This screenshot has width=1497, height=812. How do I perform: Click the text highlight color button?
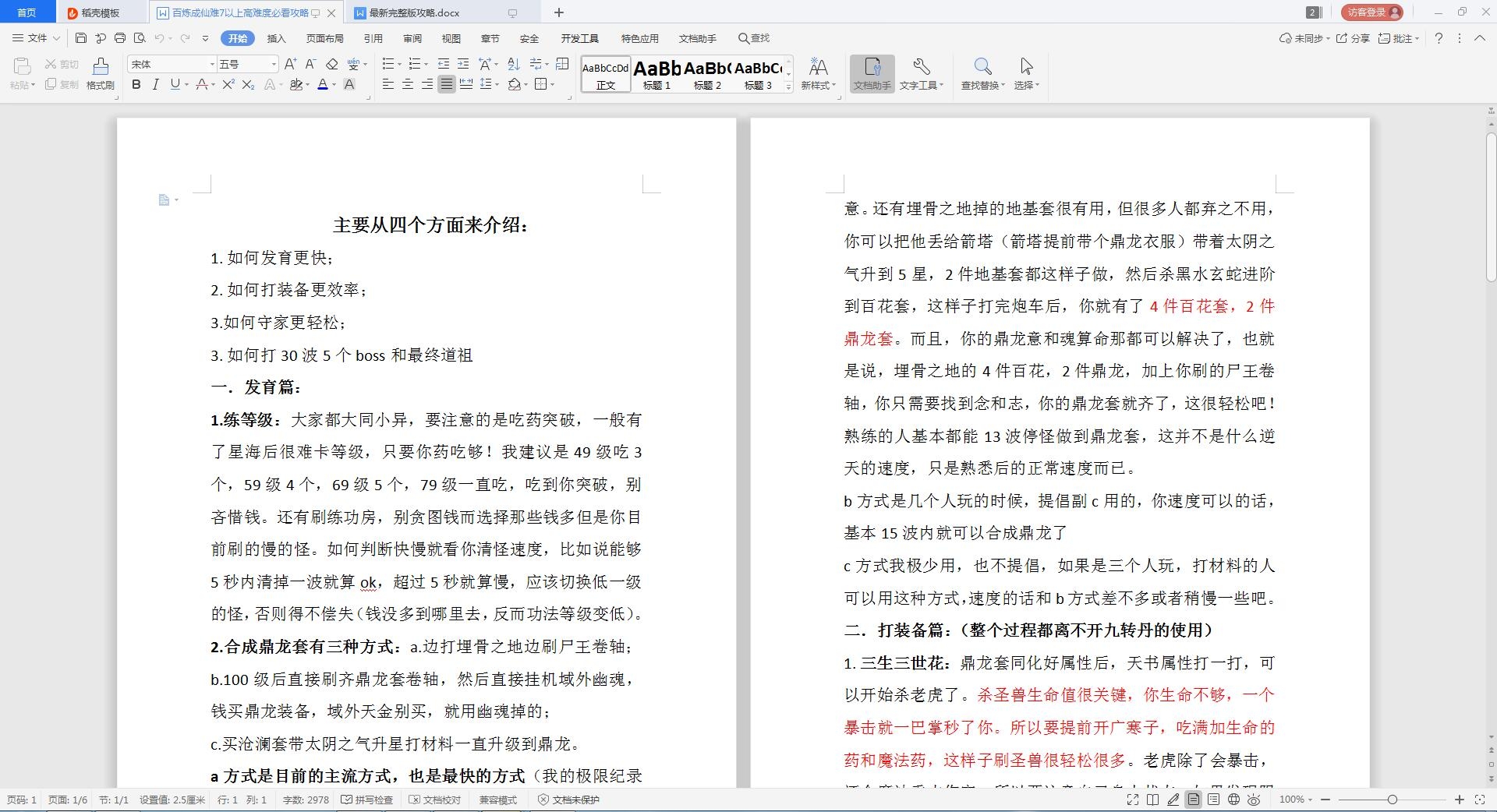point(296,84)
